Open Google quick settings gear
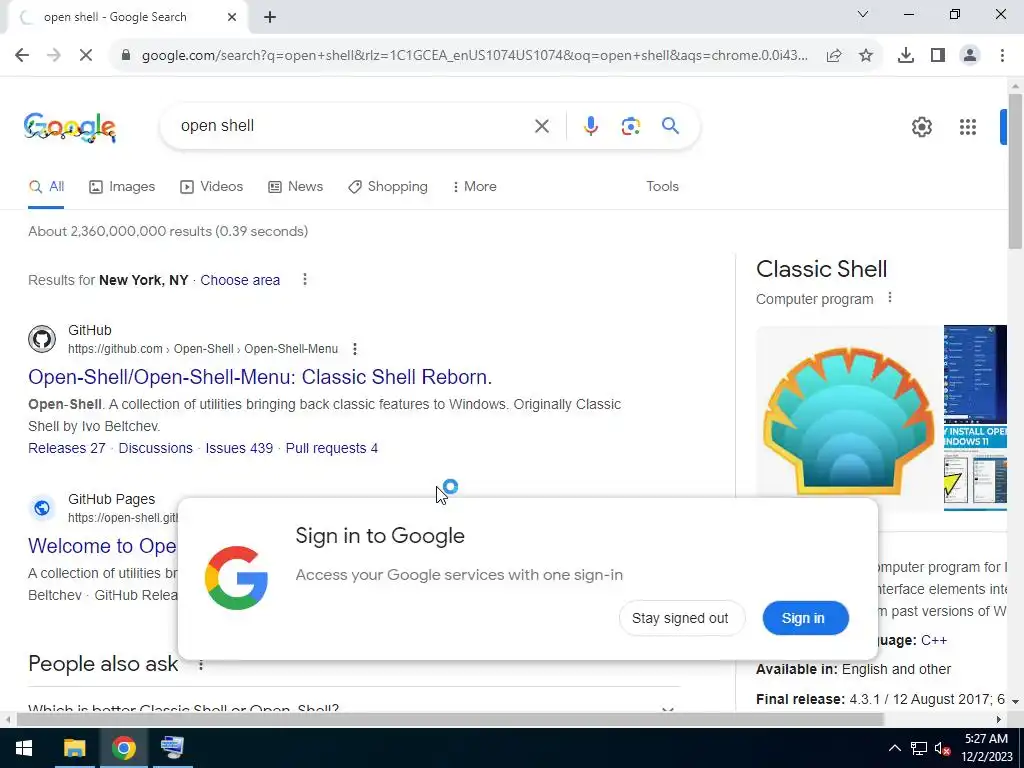The image size is (1024, 768). pyautogui.click(x=921, y=127)
